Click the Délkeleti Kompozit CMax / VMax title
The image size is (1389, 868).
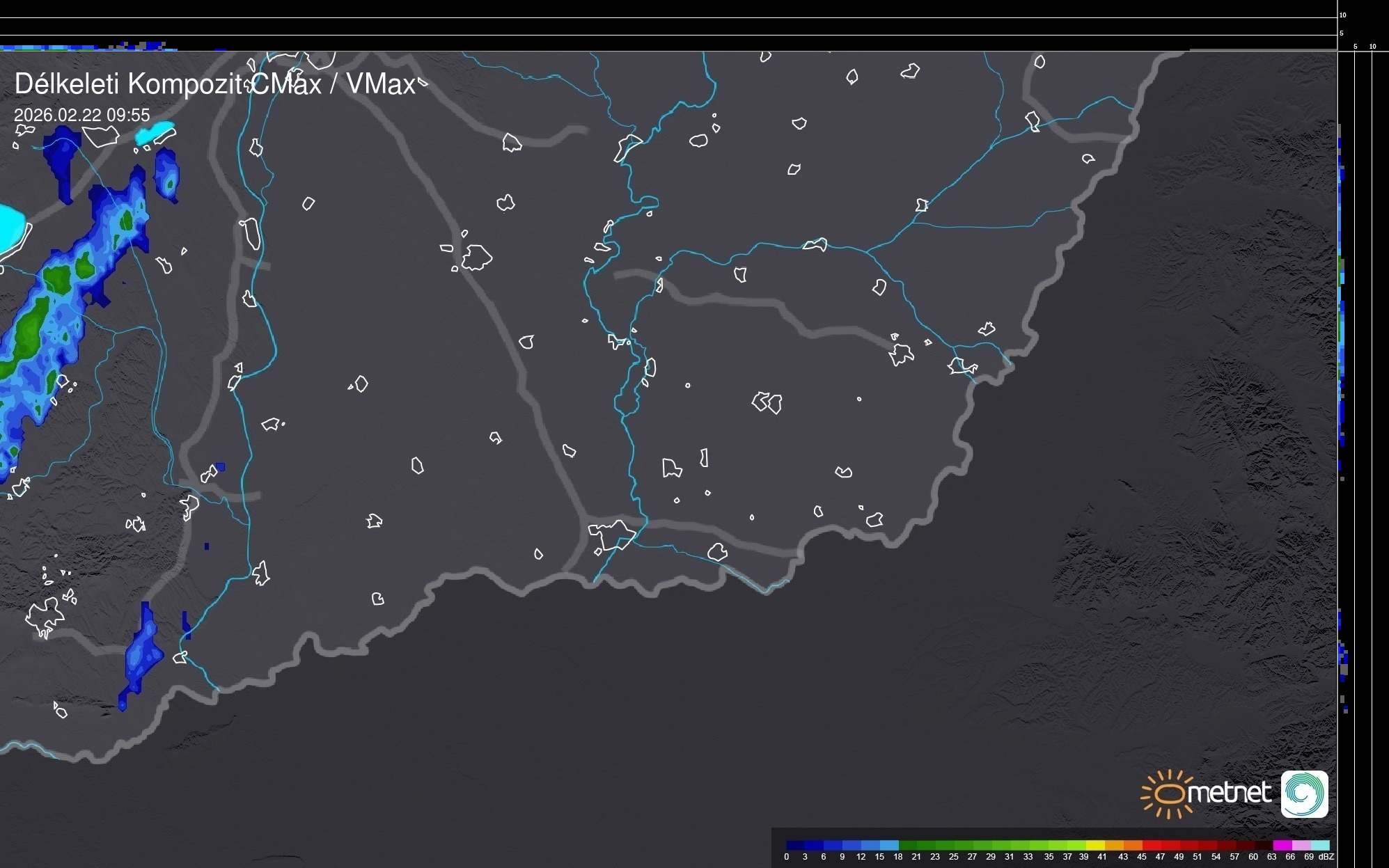214,84
